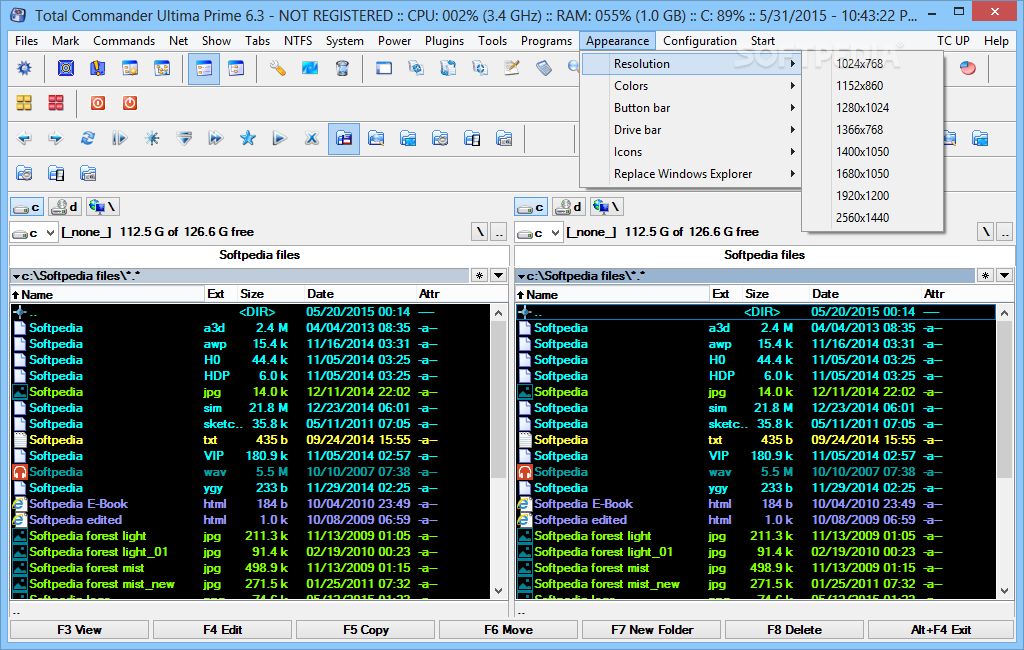Go forward with the right arrow icon
This screenshot has width=1024, height=650.
(x=56, y=138)
